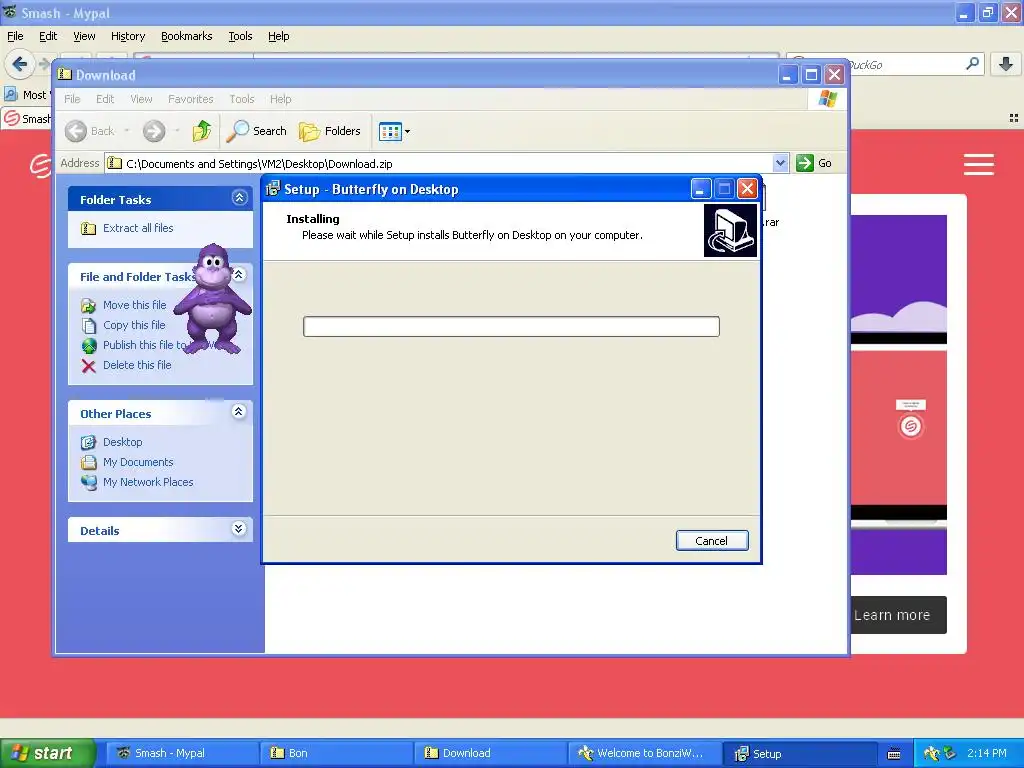1024x768 pixels.
Task: Switch to Bon taskbar button
Action: click(x=336, y=754)
